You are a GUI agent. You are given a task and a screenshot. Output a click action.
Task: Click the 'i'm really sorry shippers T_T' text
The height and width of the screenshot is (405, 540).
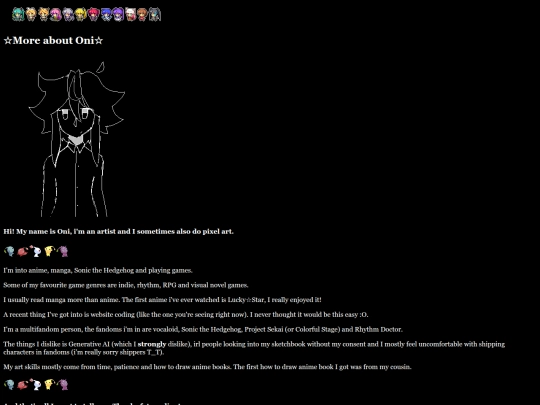[118, 352]
